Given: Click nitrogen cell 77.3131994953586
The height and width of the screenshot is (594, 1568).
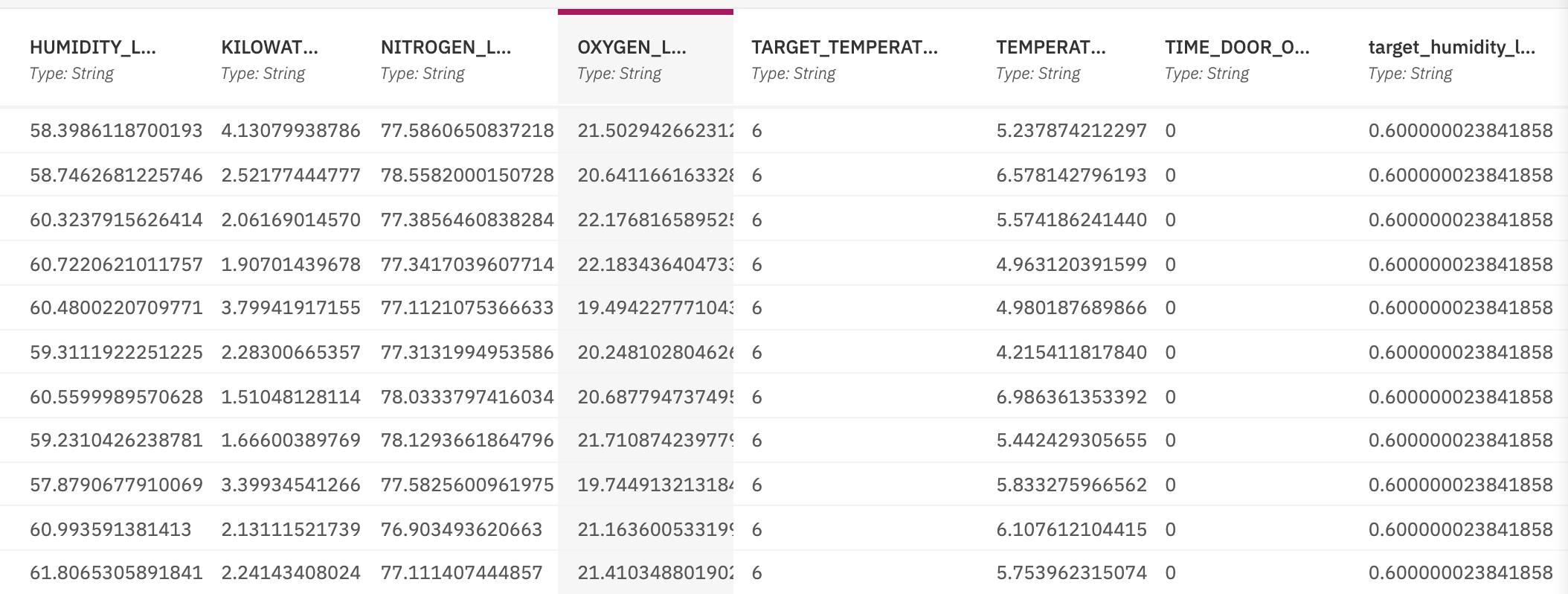Looking at the screenshot, I should coord(467,352).
